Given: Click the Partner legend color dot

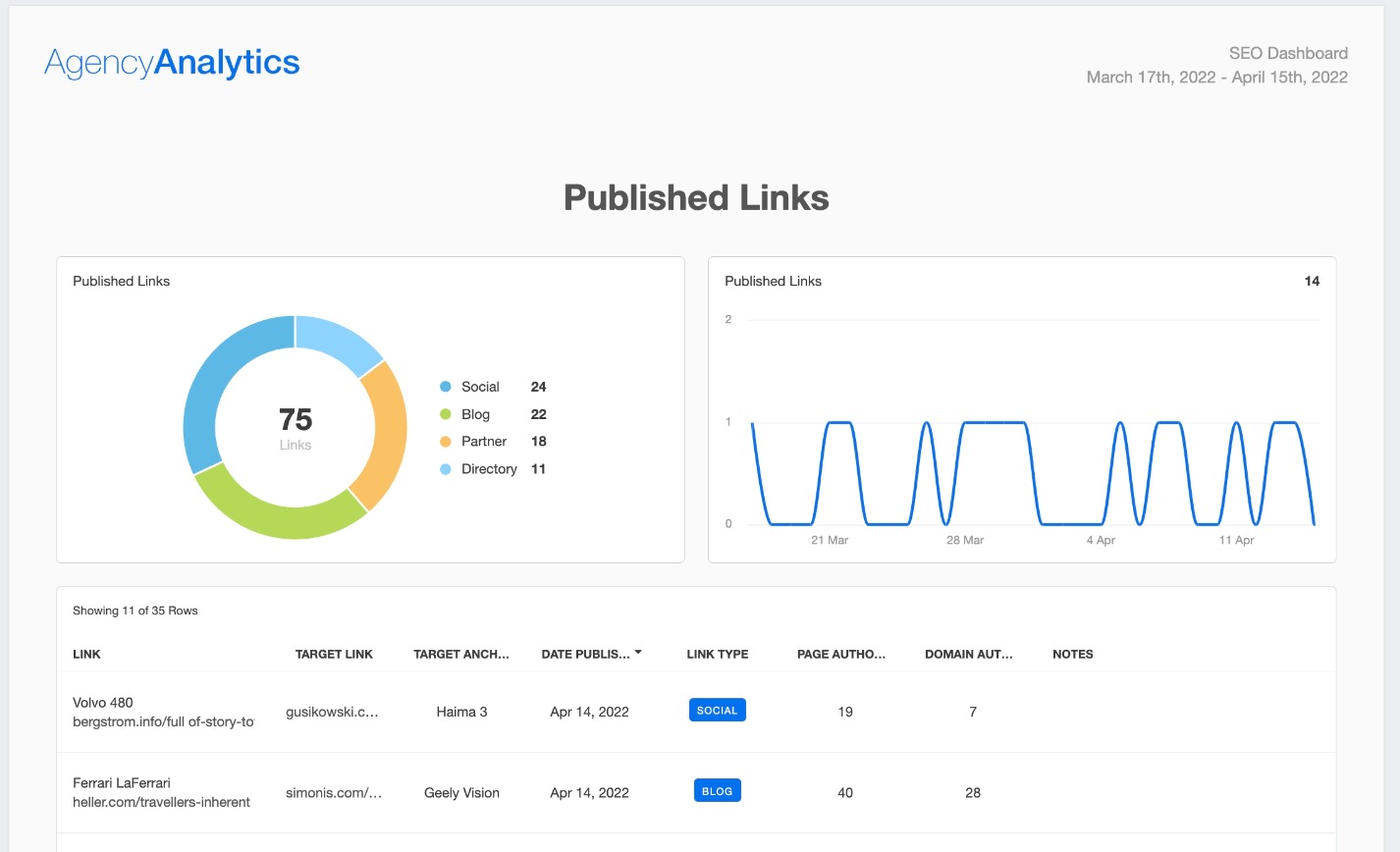Looking at the screenshot, I should pos(446,442).
